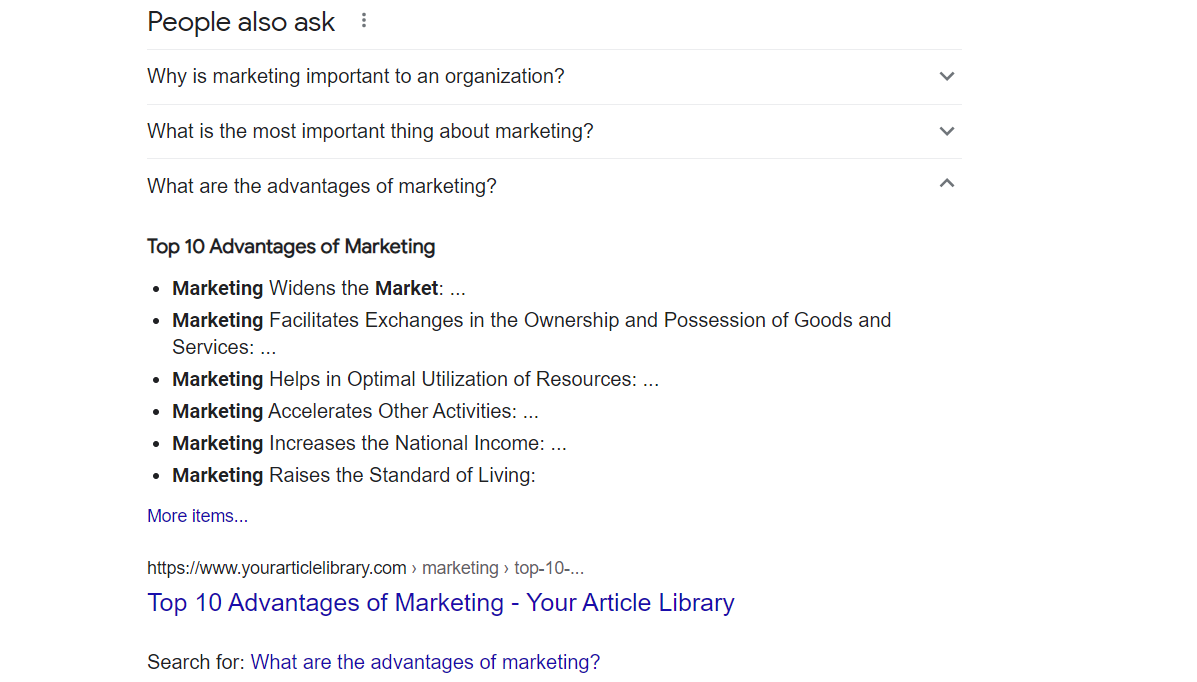This screenshot has width=1197, height=682.
Task: Click the bold "Top 10 Advantages of Marketing" heading
Action: click(291, 246)
